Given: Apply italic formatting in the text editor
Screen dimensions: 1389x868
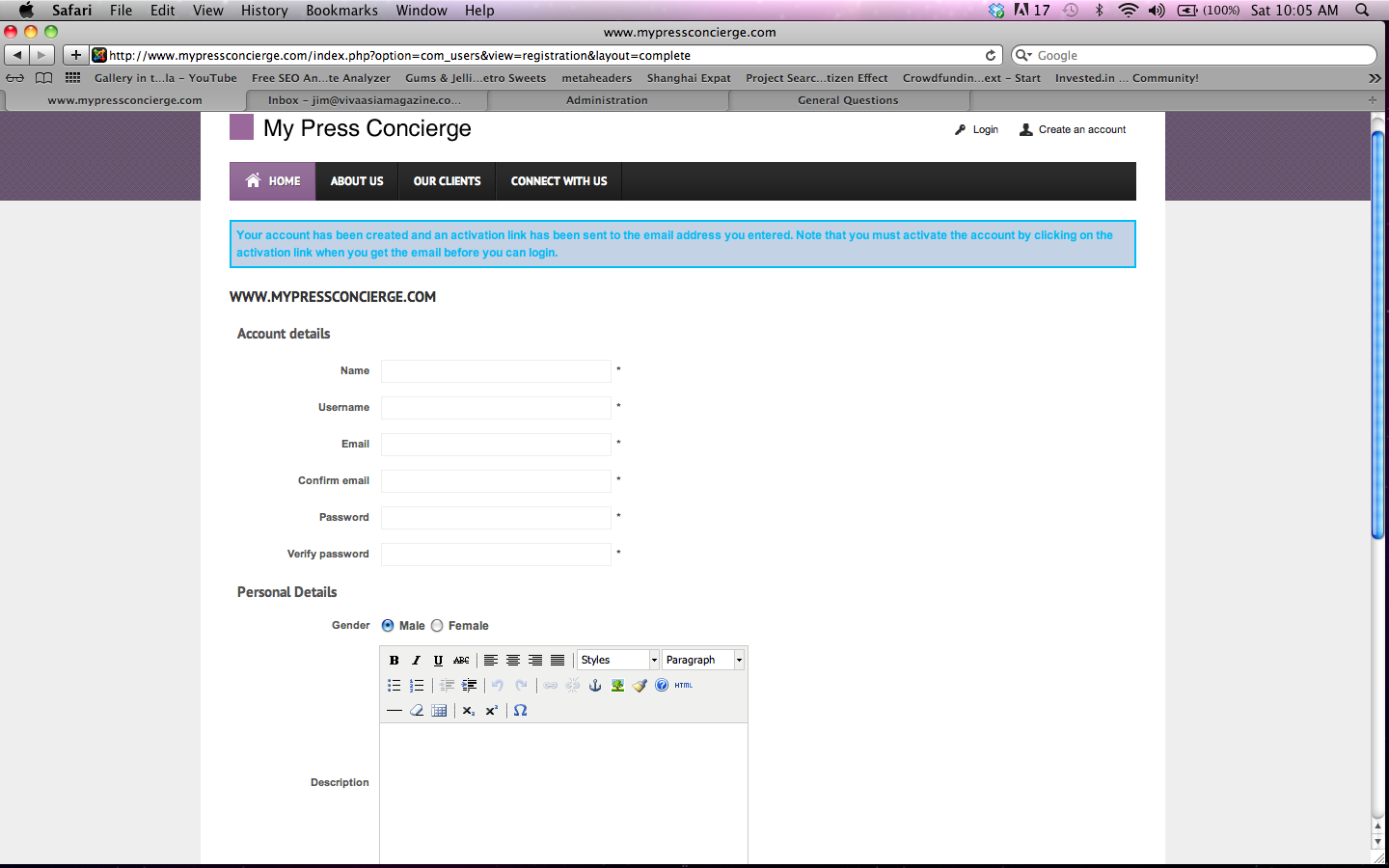Looking at the screenshot, I should coord(416,660).
